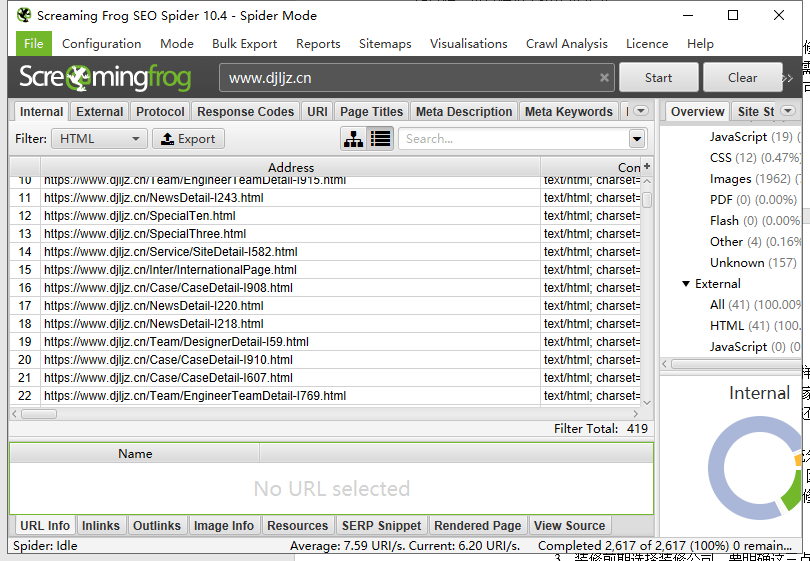Open the Filter HTML dropdown
This screenshot has width=810, height=561.
99,139
